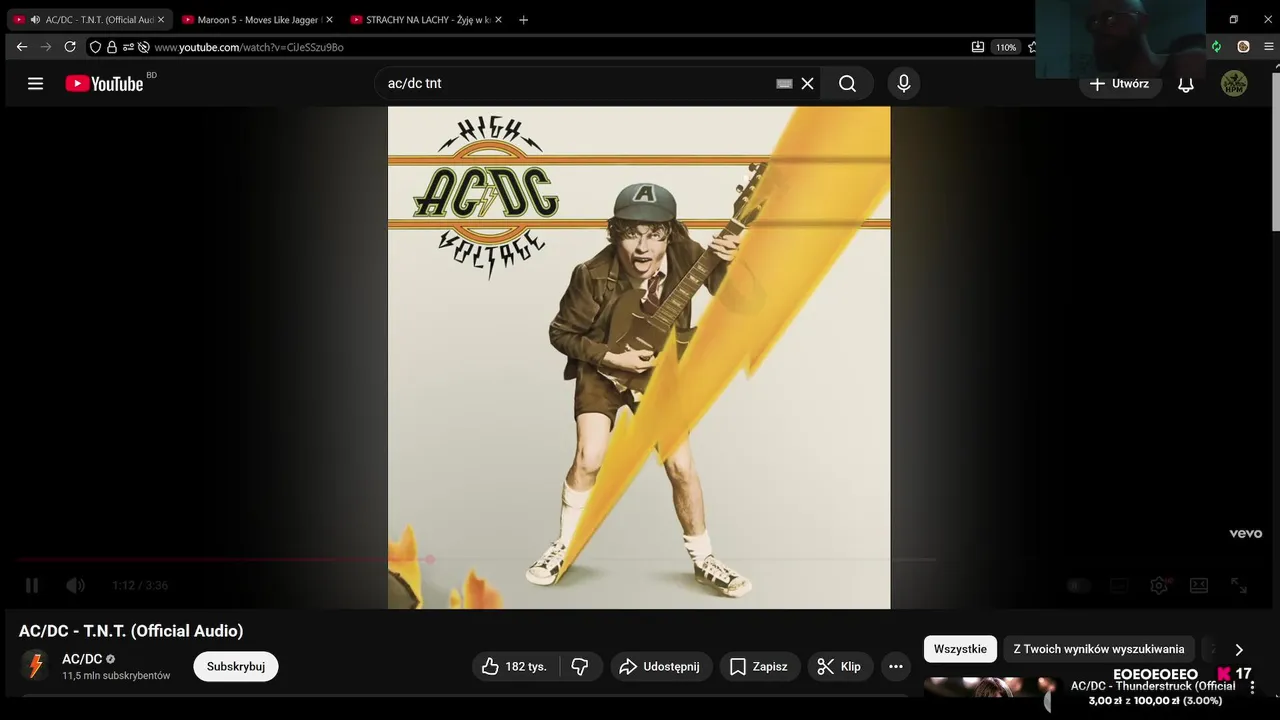Open tracking protection shield panel
This screenshot has height=720, width=1280.
[95, 47]
